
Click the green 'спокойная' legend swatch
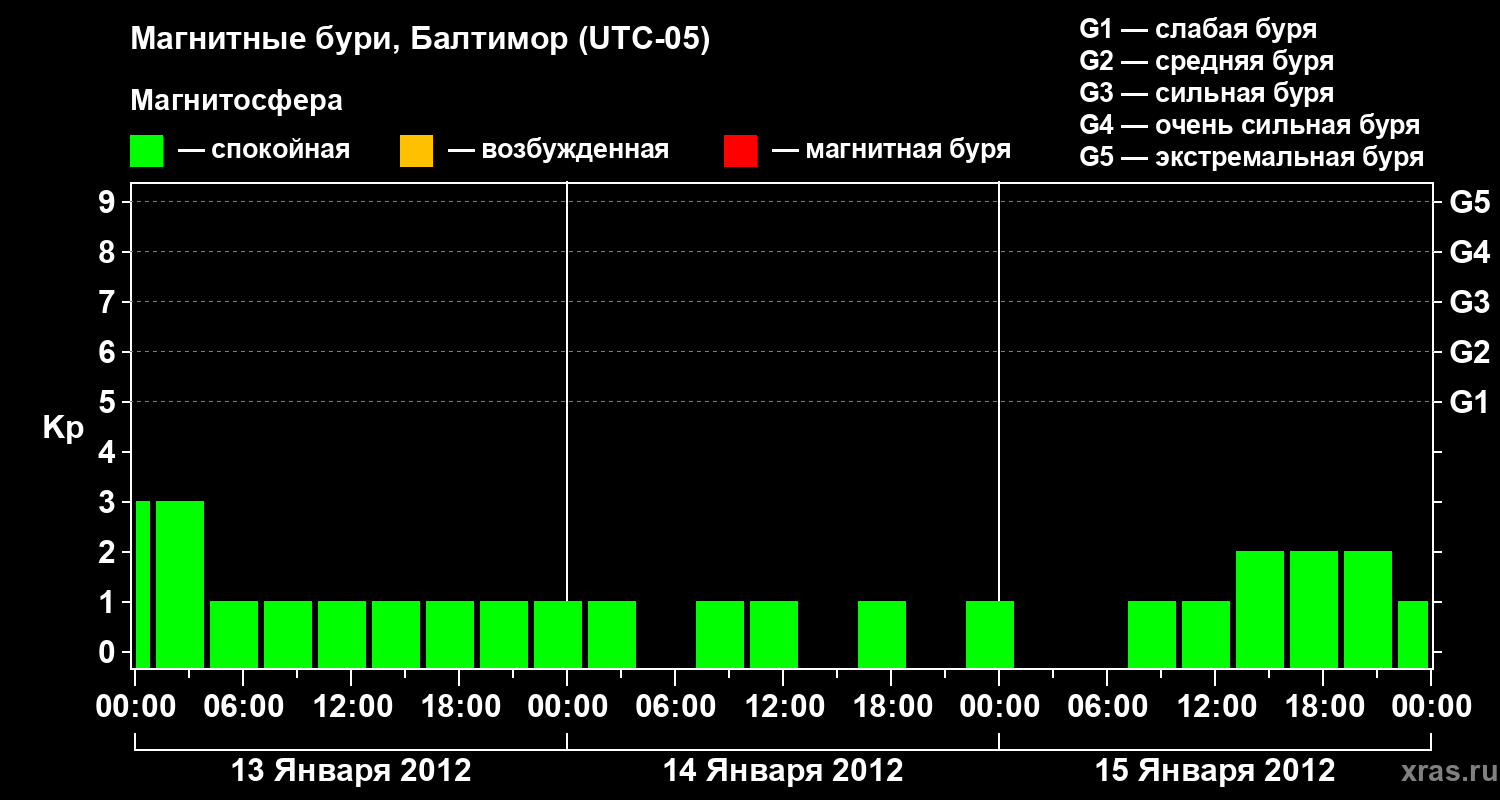click(147, 151)
